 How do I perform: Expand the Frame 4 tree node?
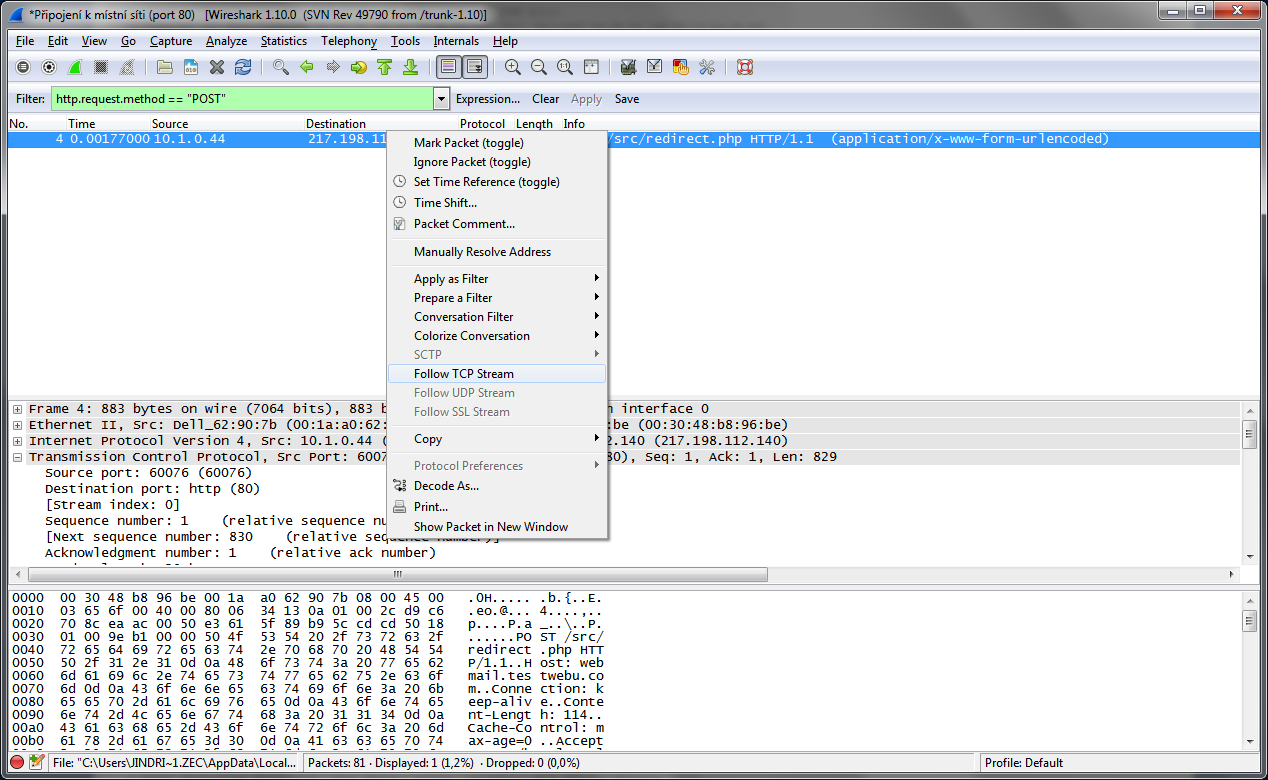pos(18,409)
